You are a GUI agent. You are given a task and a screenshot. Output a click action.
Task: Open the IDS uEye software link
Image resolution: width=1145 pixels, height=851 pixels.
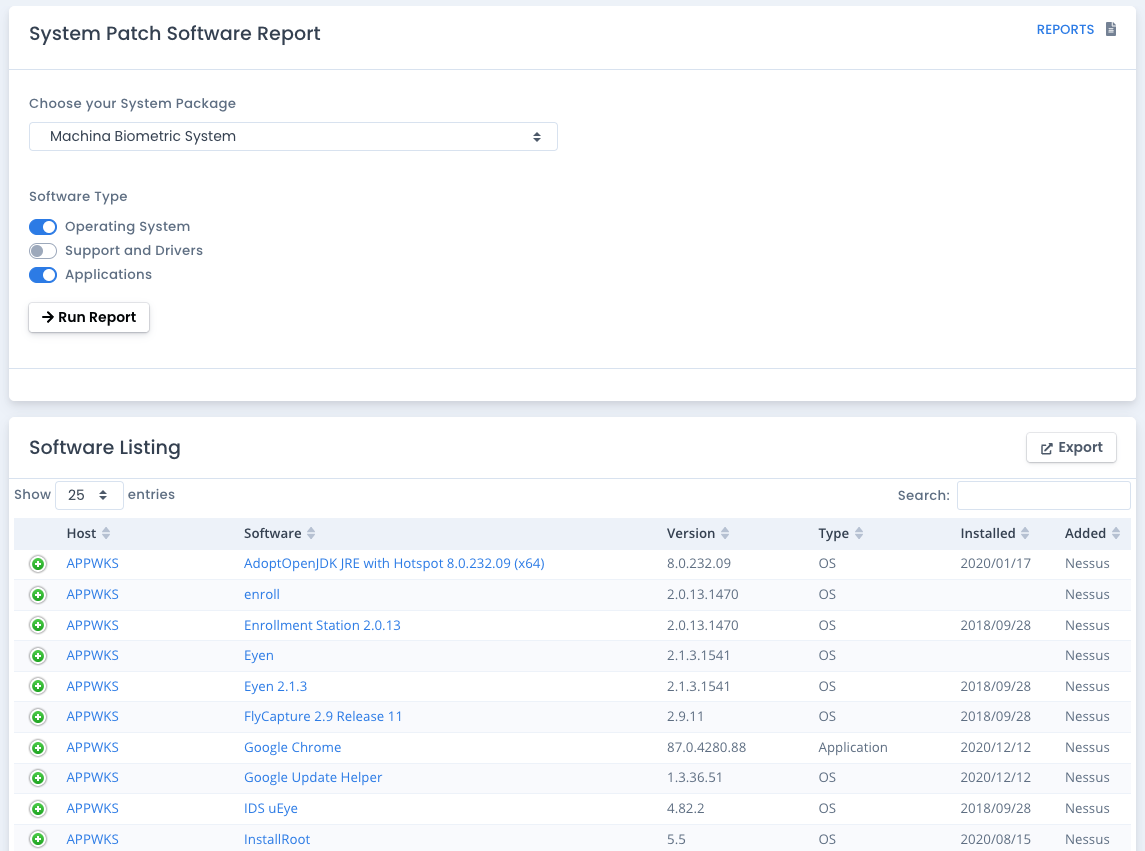[271, 809]
